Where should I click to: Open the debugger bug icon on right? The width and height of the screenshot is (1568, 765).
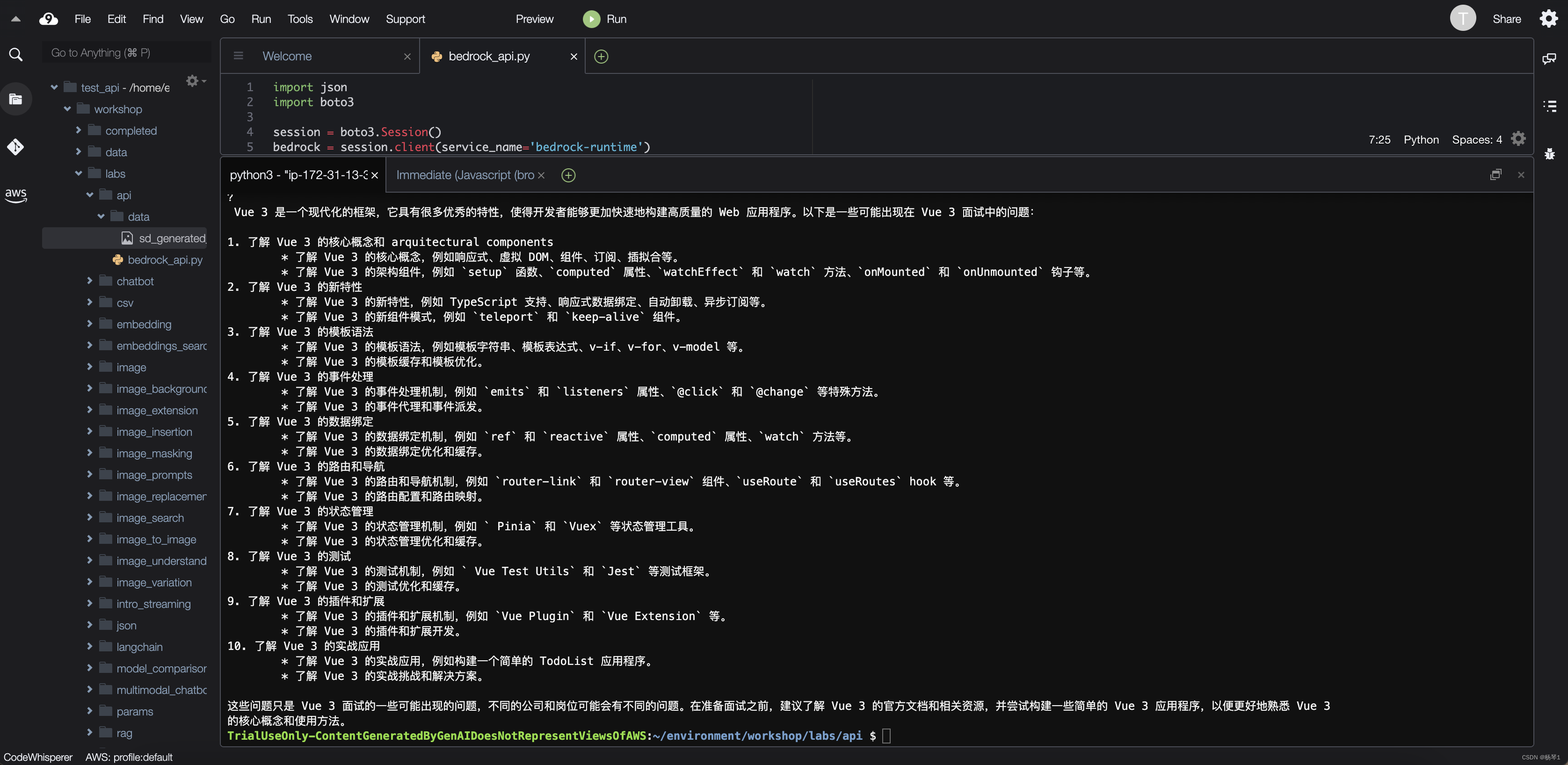(x=1549, y=154)
